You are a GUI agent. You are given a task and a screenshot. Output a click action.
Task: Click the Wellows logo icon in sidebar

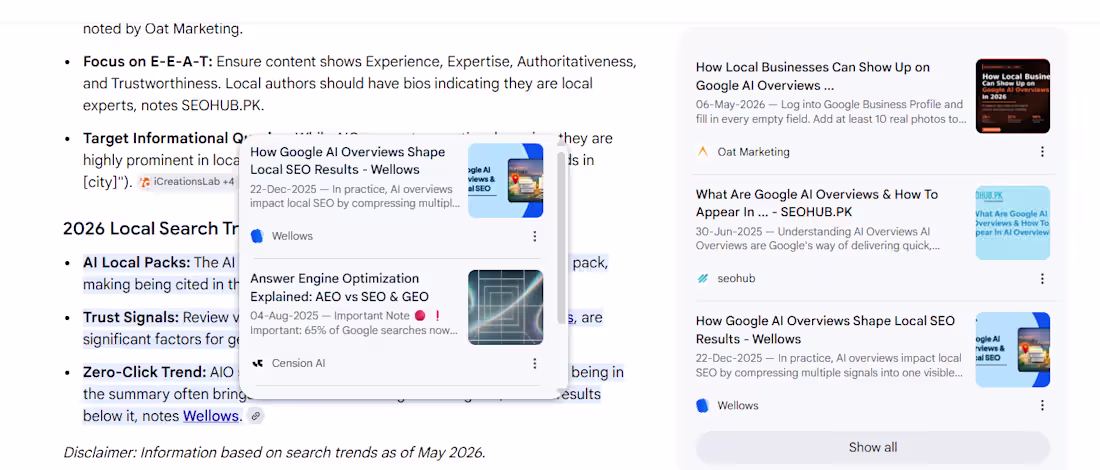pos(702,405)
